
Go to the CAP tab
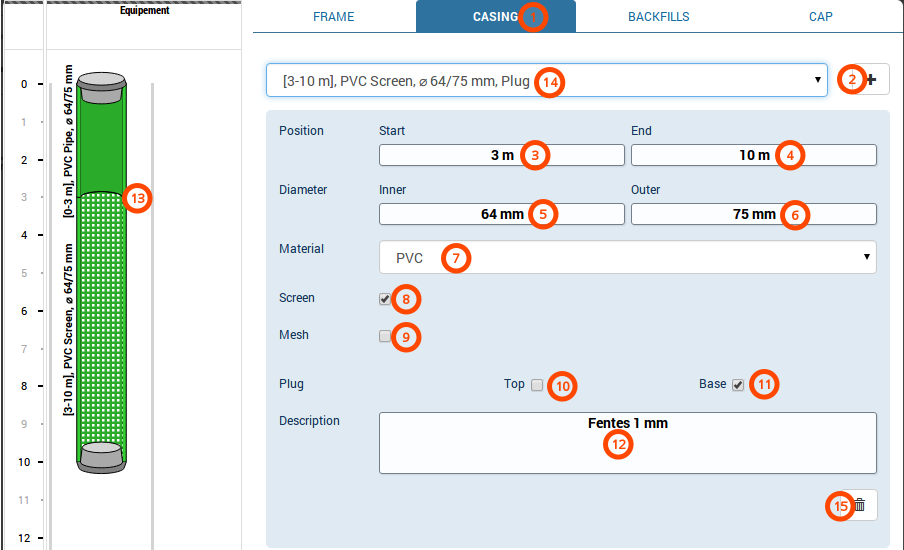click(820, 17)
